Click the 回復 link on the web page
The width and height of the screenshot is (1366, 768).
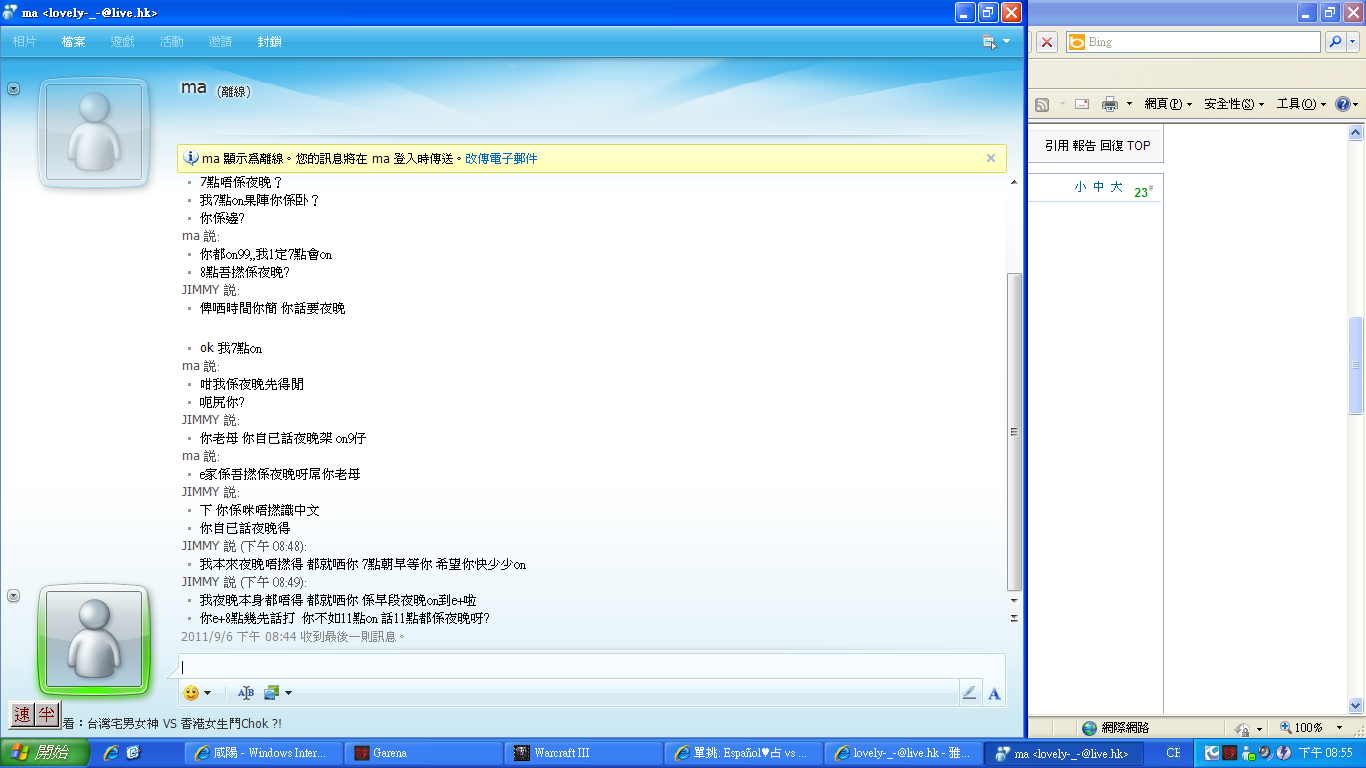[x=1111, y=145]
